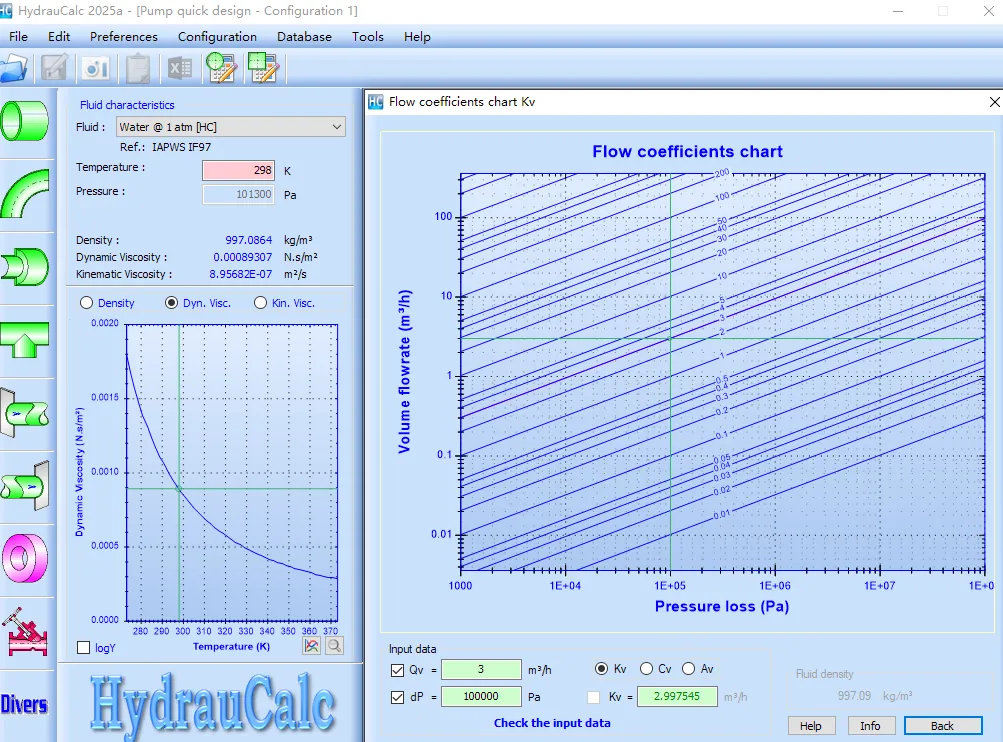Click the Kv result field showing 2.997545
1003x742 pixels.
[677, 696]
